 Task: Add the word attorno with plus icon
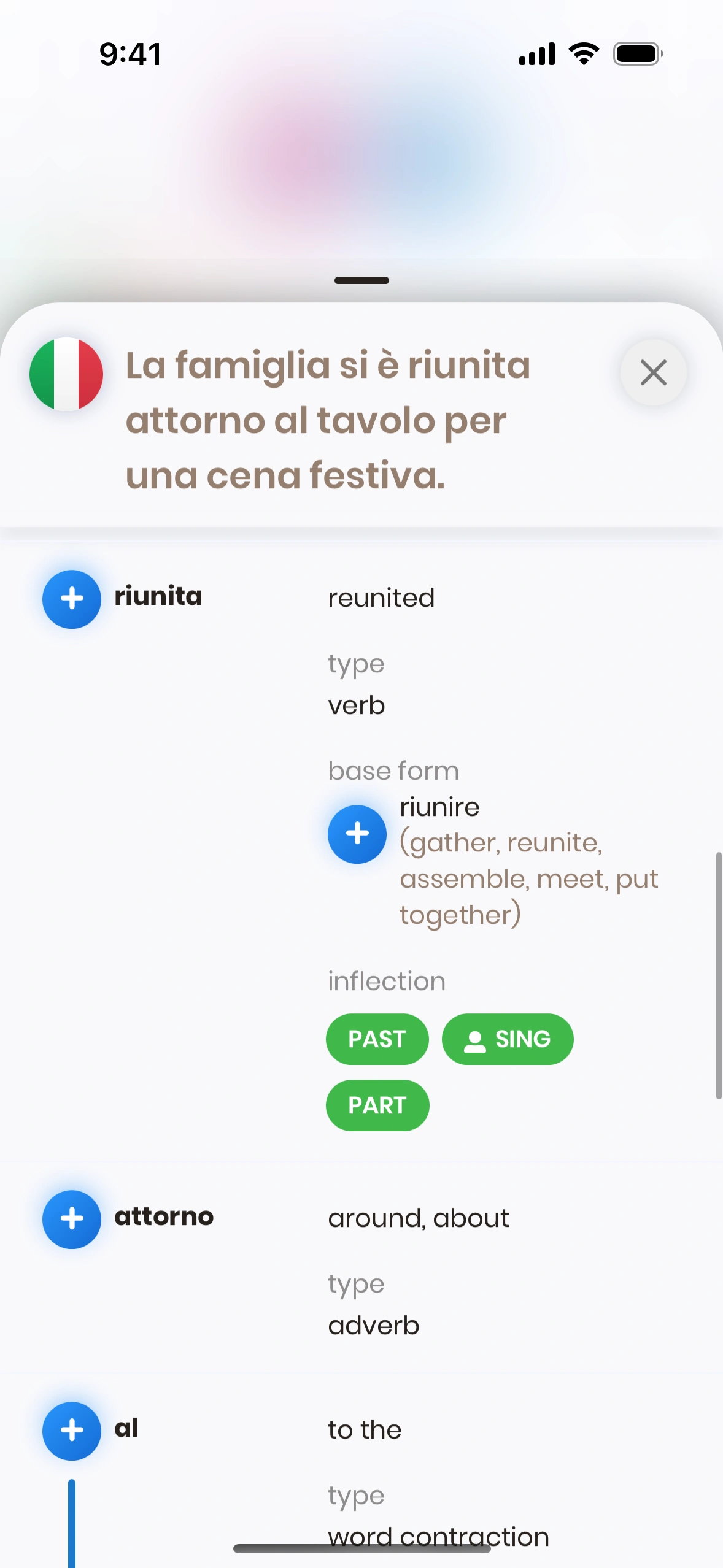(x=72, y=1219)
